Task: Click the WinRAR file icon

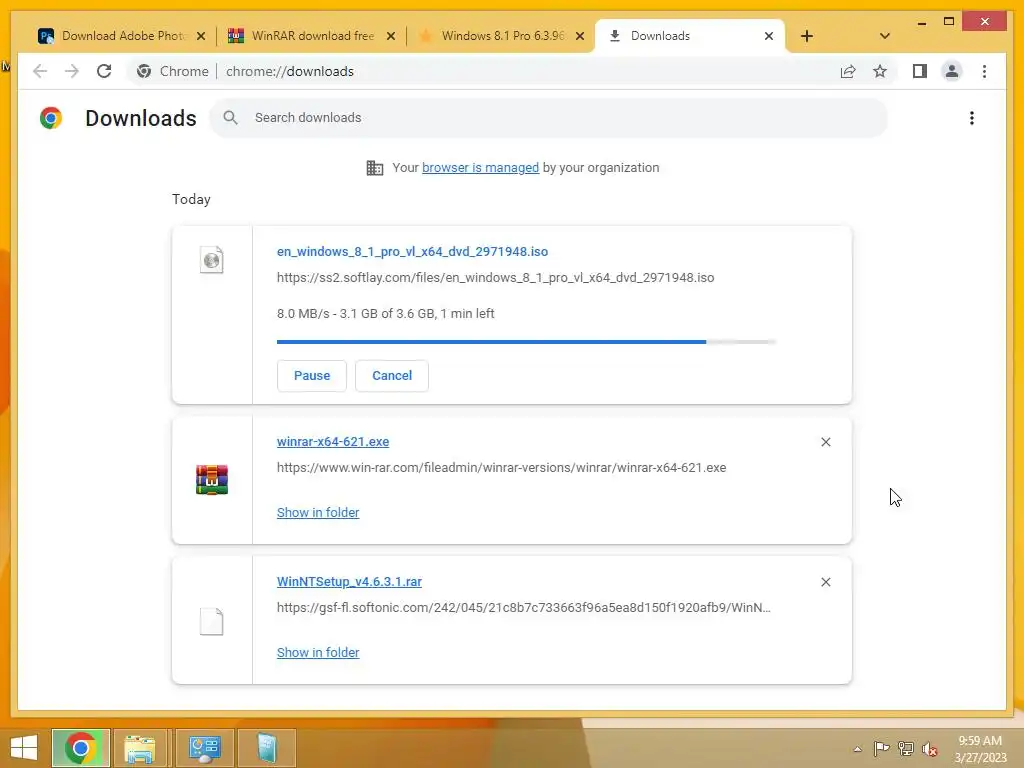Action: point(212,480)
